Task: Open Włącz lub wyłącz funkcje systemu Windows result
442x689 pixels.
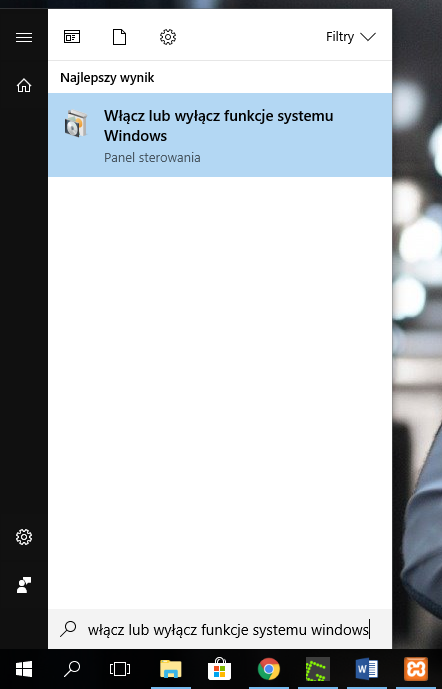Action: pyautogui.click(x=220, y=135)
